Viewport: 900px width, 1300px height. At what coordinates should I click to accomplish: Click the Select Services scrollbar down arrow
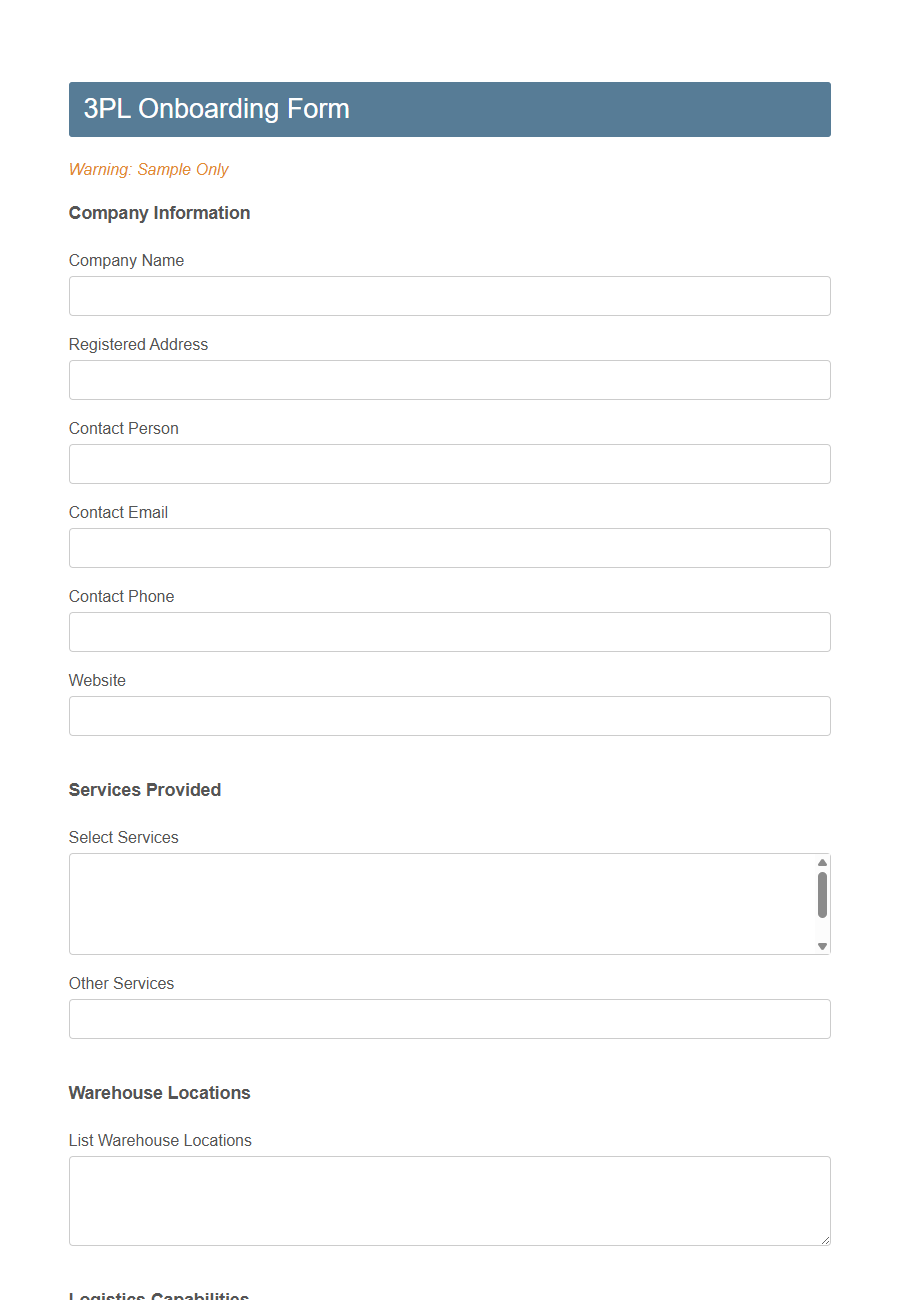pos(822,946)
